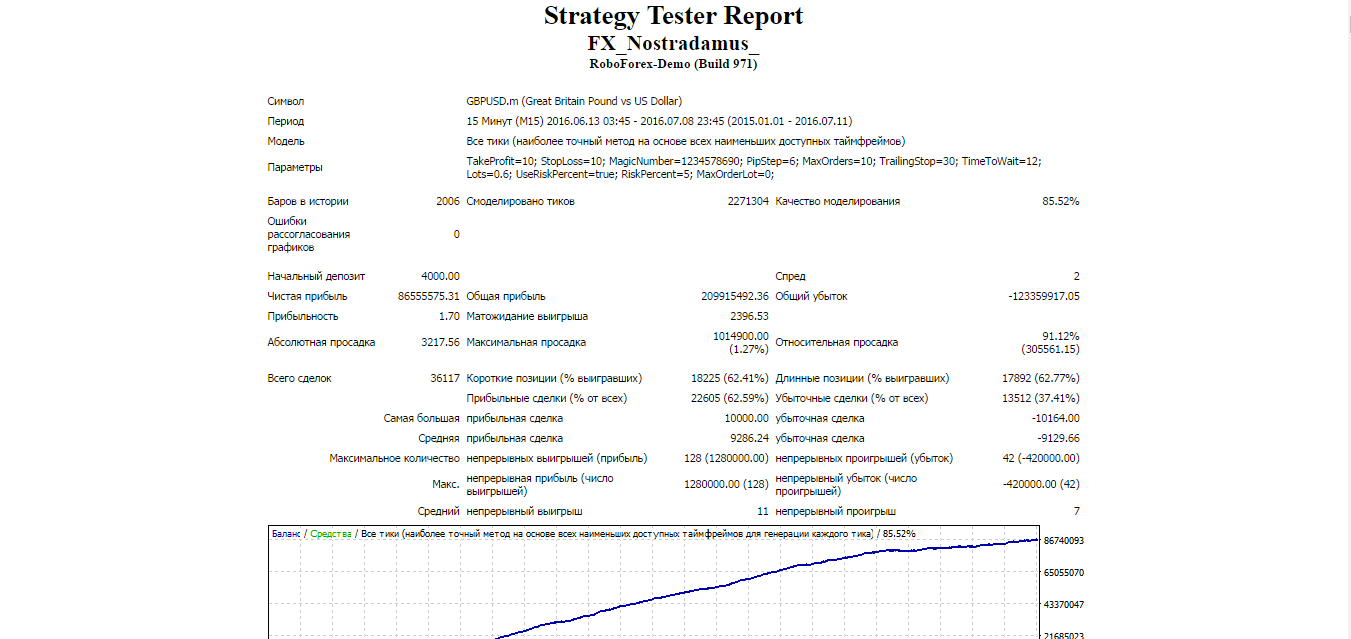This screenshot has height=639, width=1351.
Task: Click the Символ label
Action: click(x=285, y=102)
